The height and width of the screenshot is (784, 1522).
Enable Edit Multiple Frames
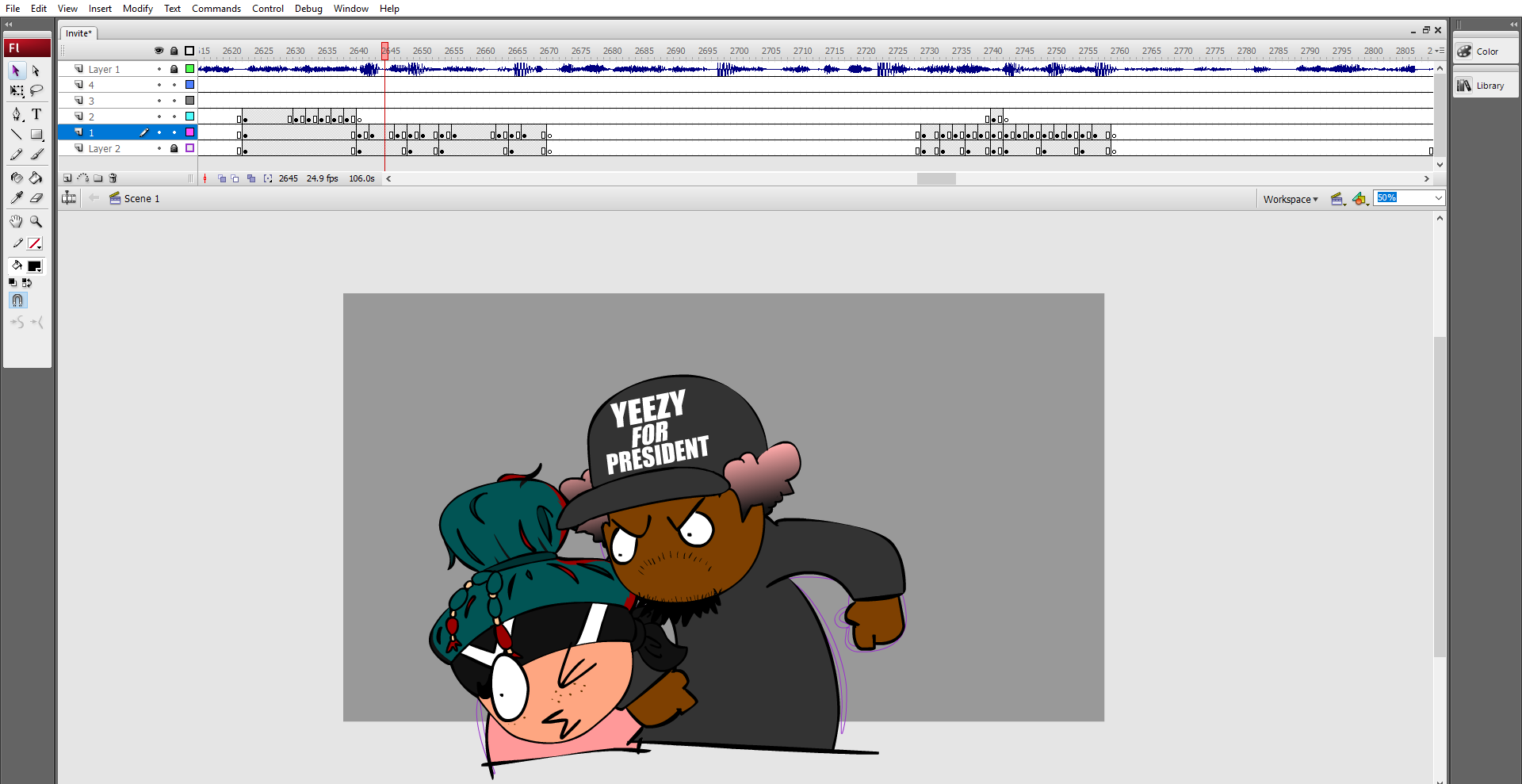251,178
